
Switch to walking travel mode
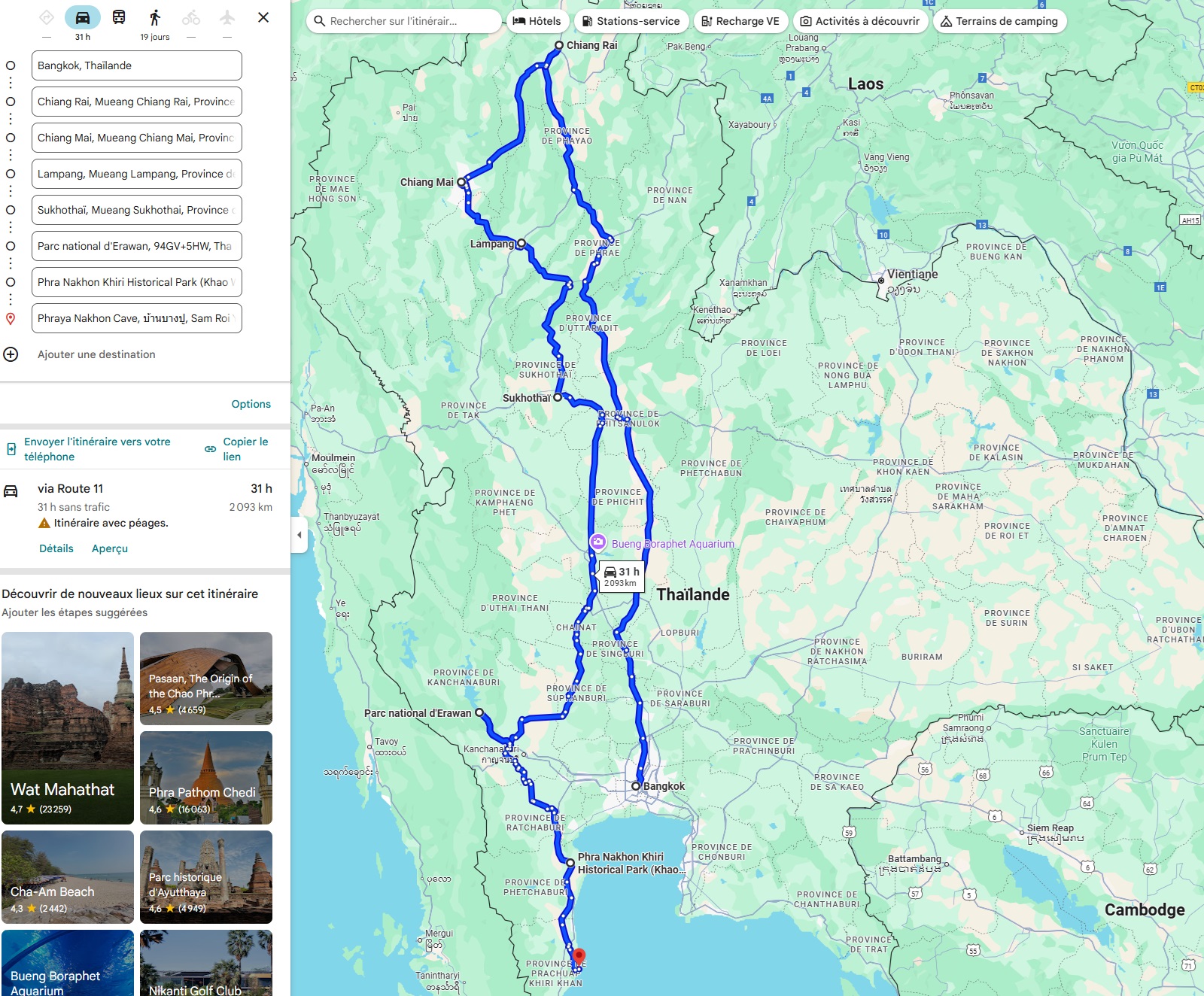155,18
